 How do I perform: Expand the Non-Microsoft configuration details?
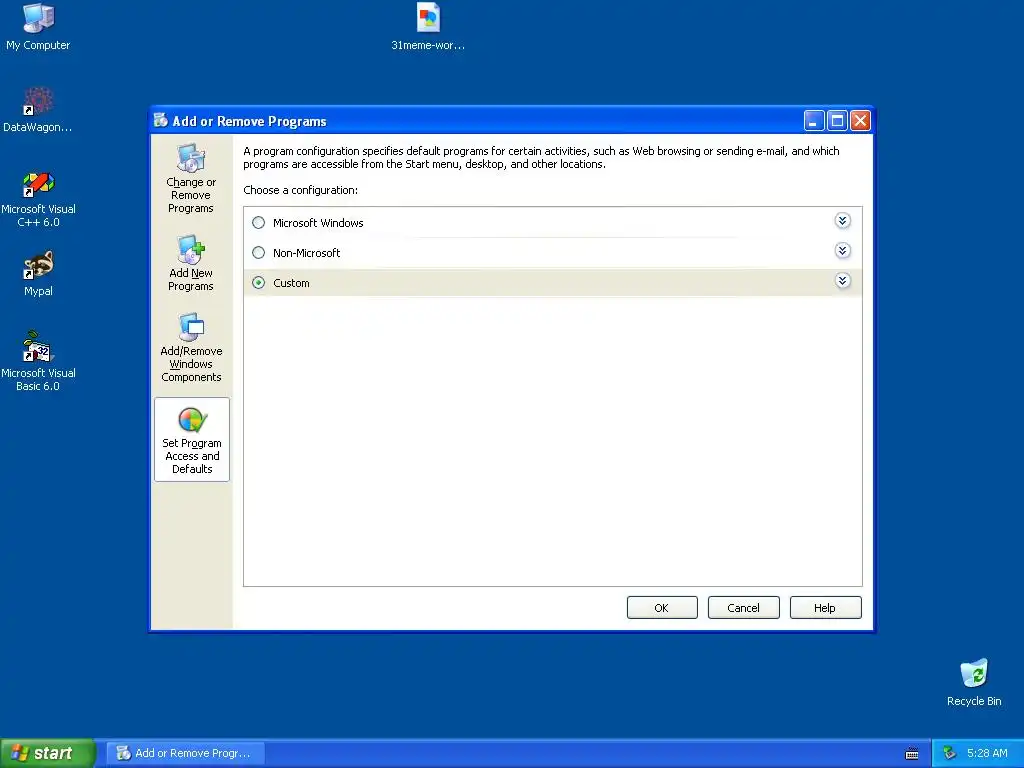842,251
